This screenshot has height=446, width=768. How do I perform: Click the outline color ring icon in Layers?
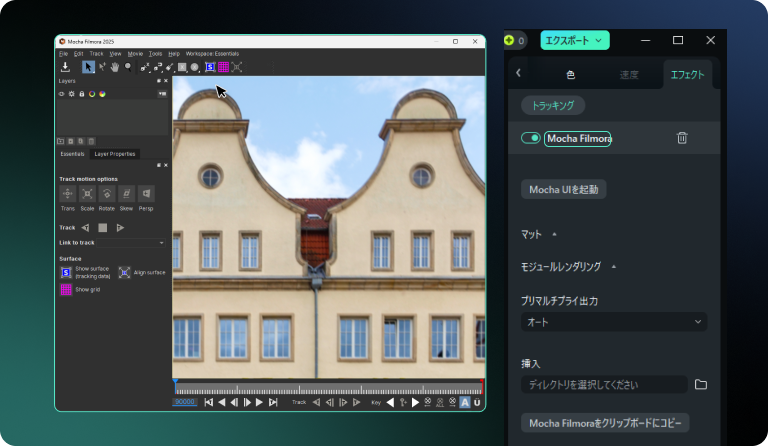(x=92, y=94)
